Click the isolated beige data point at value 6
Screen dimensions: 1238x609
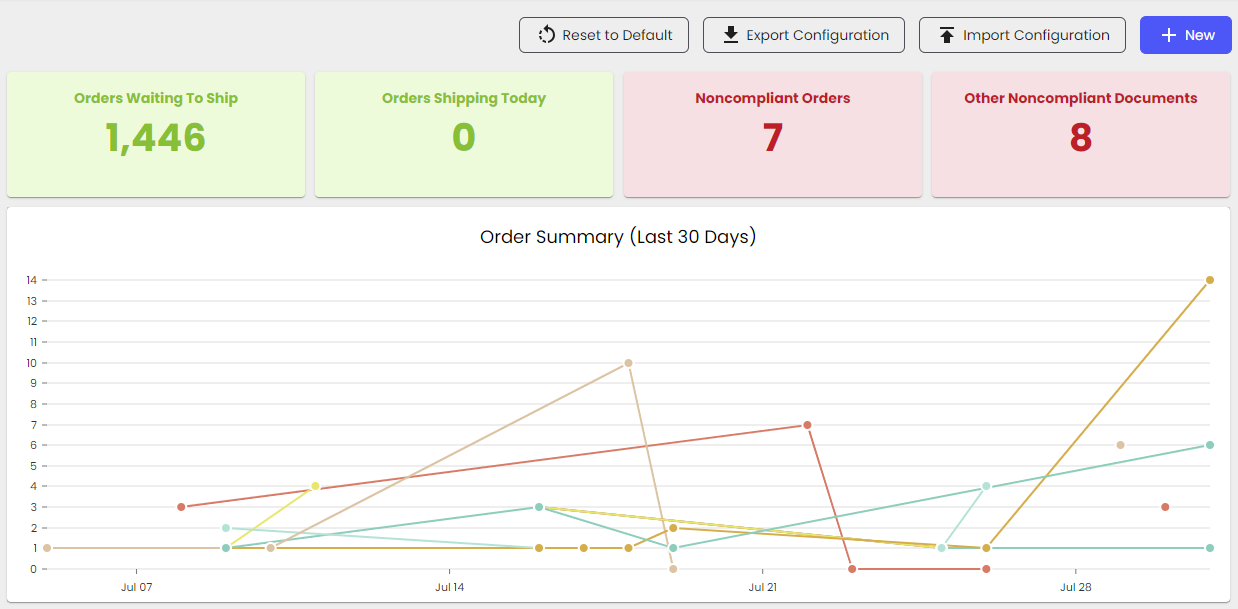click(1120, 445)
